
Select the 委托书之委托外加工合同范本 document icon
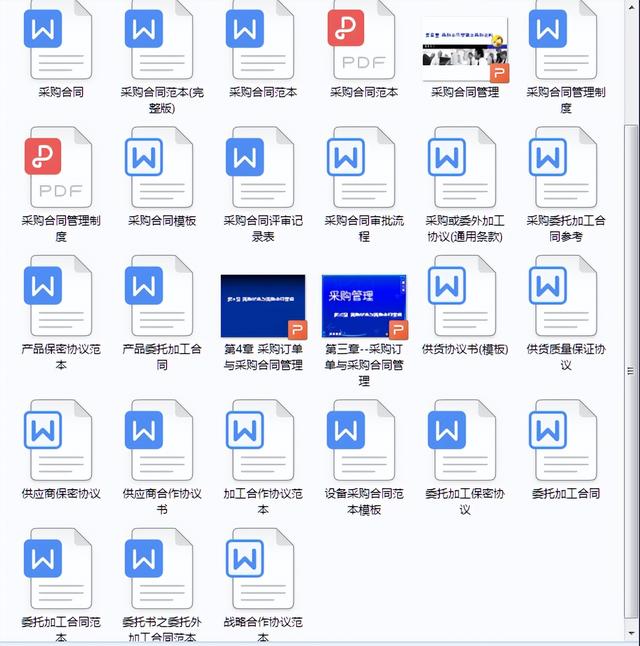point(159,569)
